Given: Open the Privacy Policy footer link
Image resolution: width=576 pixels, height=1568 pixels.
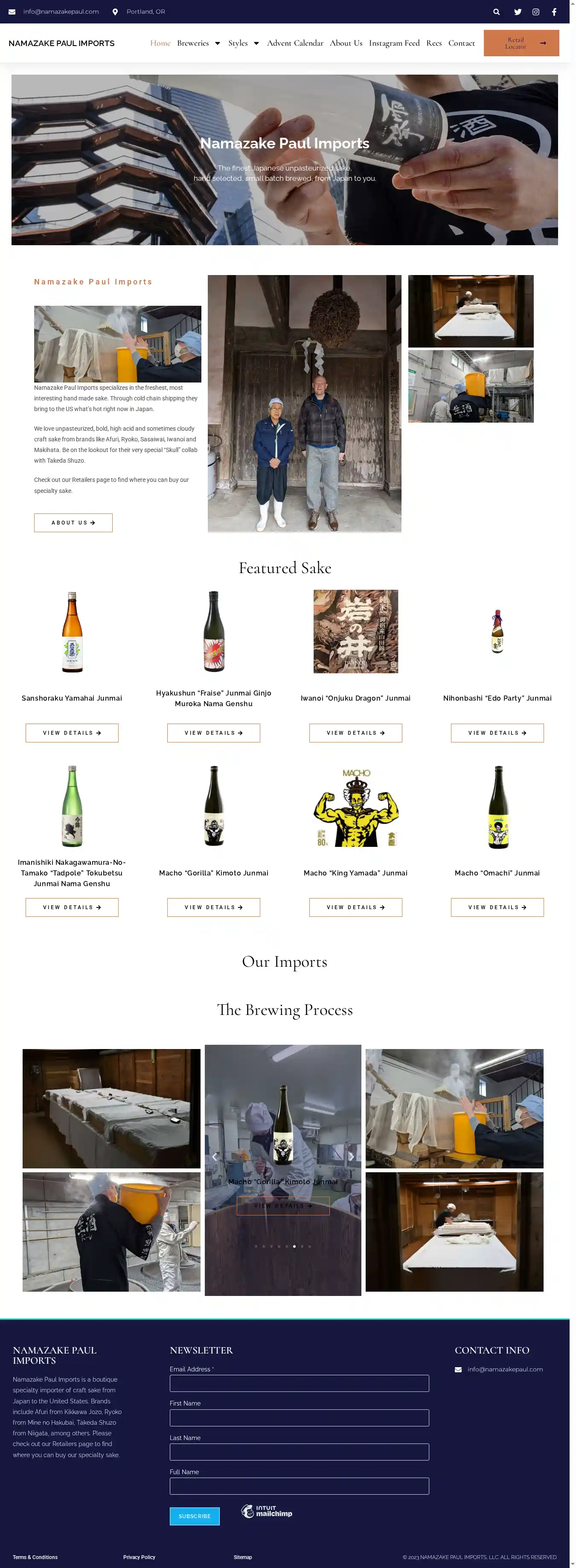Looking at the screenshot, I should (x=139, y=1557).
